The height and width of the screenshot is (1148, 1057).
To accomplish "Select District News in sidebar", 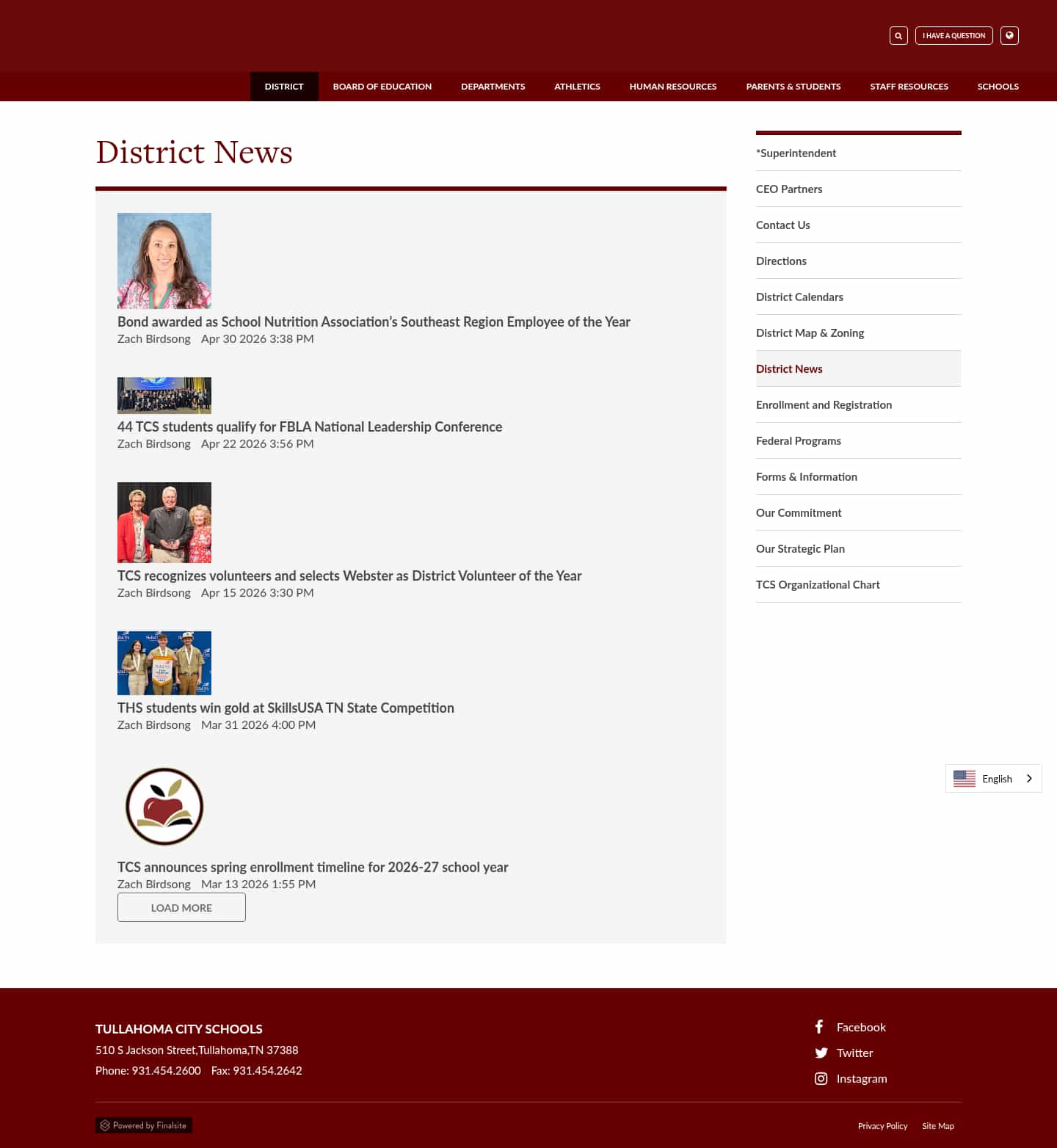I will tap(859, 368).
